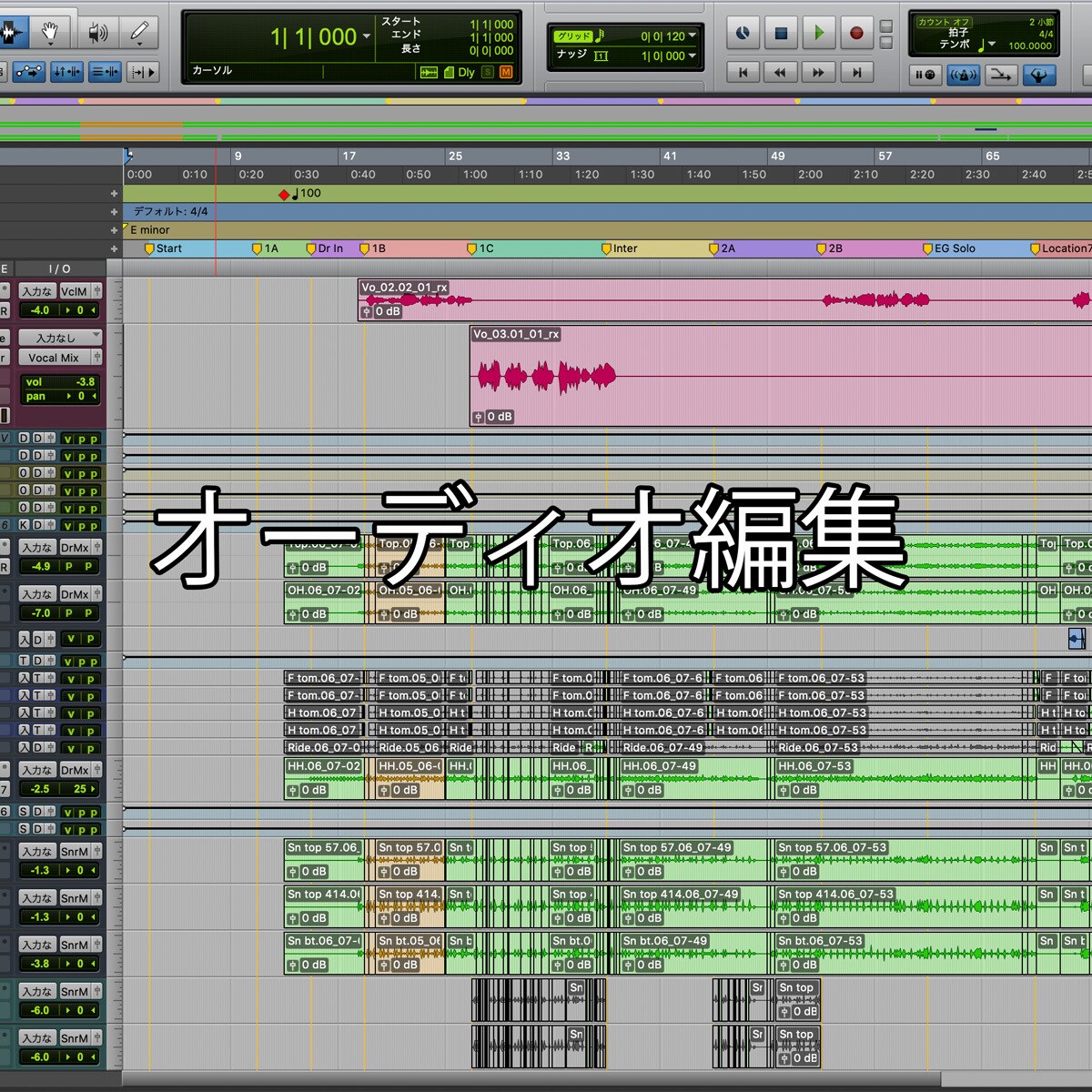Toggle the カウント オフ count-off button
This screenshot has width=1092, height=1092.
[x=944, y=22]
